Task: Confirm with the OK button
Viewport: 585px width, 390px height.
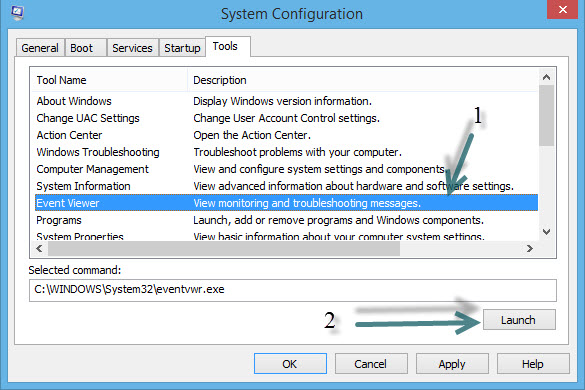Action: [290, 364]
